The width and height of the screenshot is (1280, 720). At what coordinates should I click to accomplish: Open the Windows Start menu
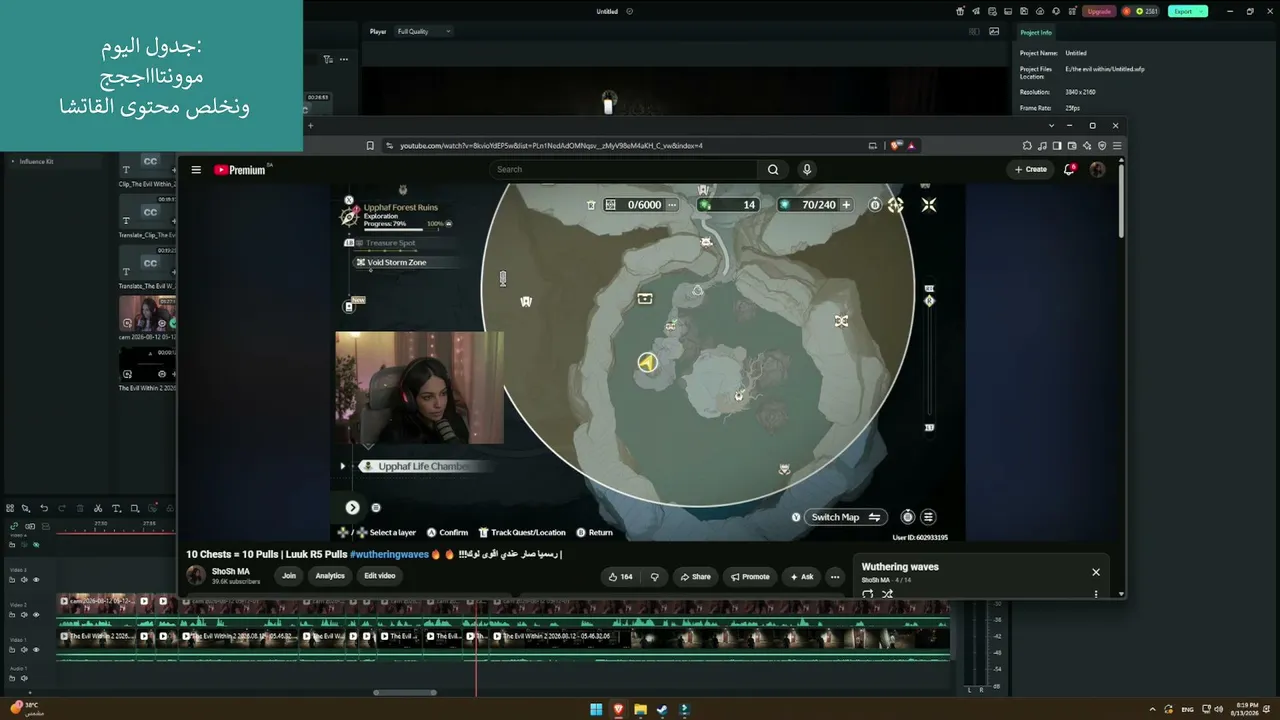pyautogui.click(x=596, y=710)
